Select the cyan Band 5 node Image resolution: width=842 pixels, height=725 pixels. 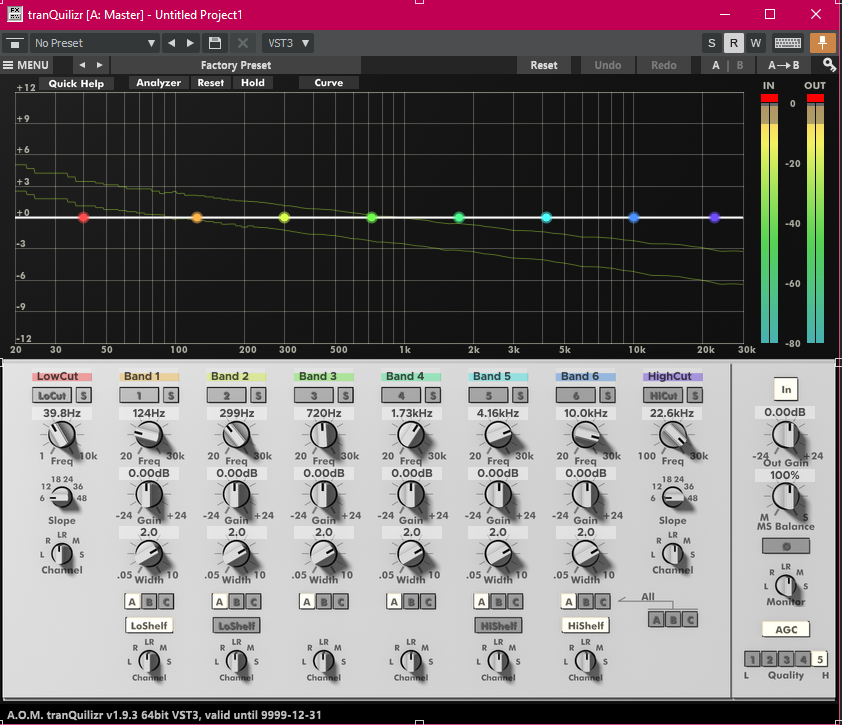pos(546,218)
